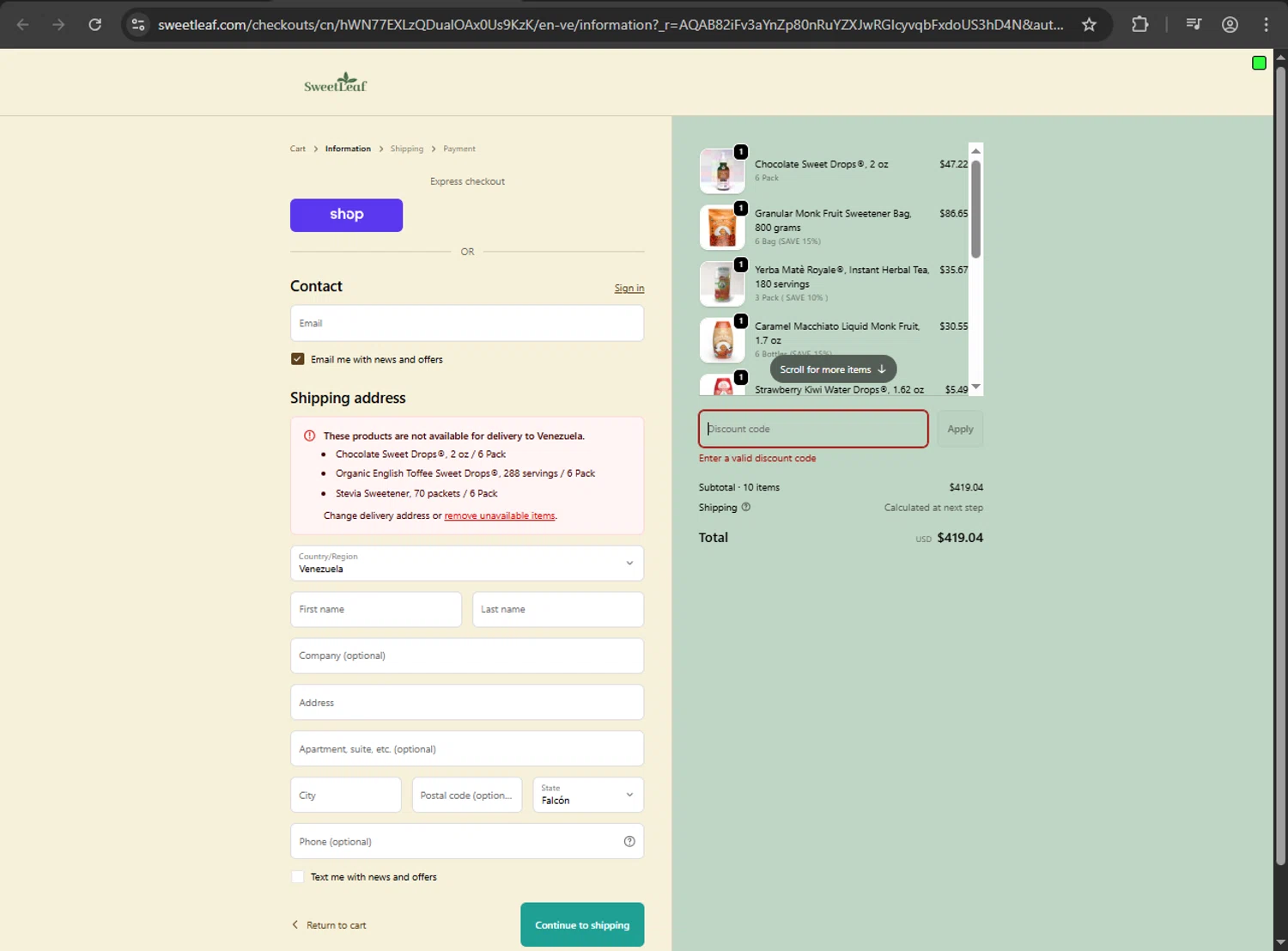This screenshot has height=951, width=1288.
Task: Bookmark this page with star icon
Action: pos(1089,24)
